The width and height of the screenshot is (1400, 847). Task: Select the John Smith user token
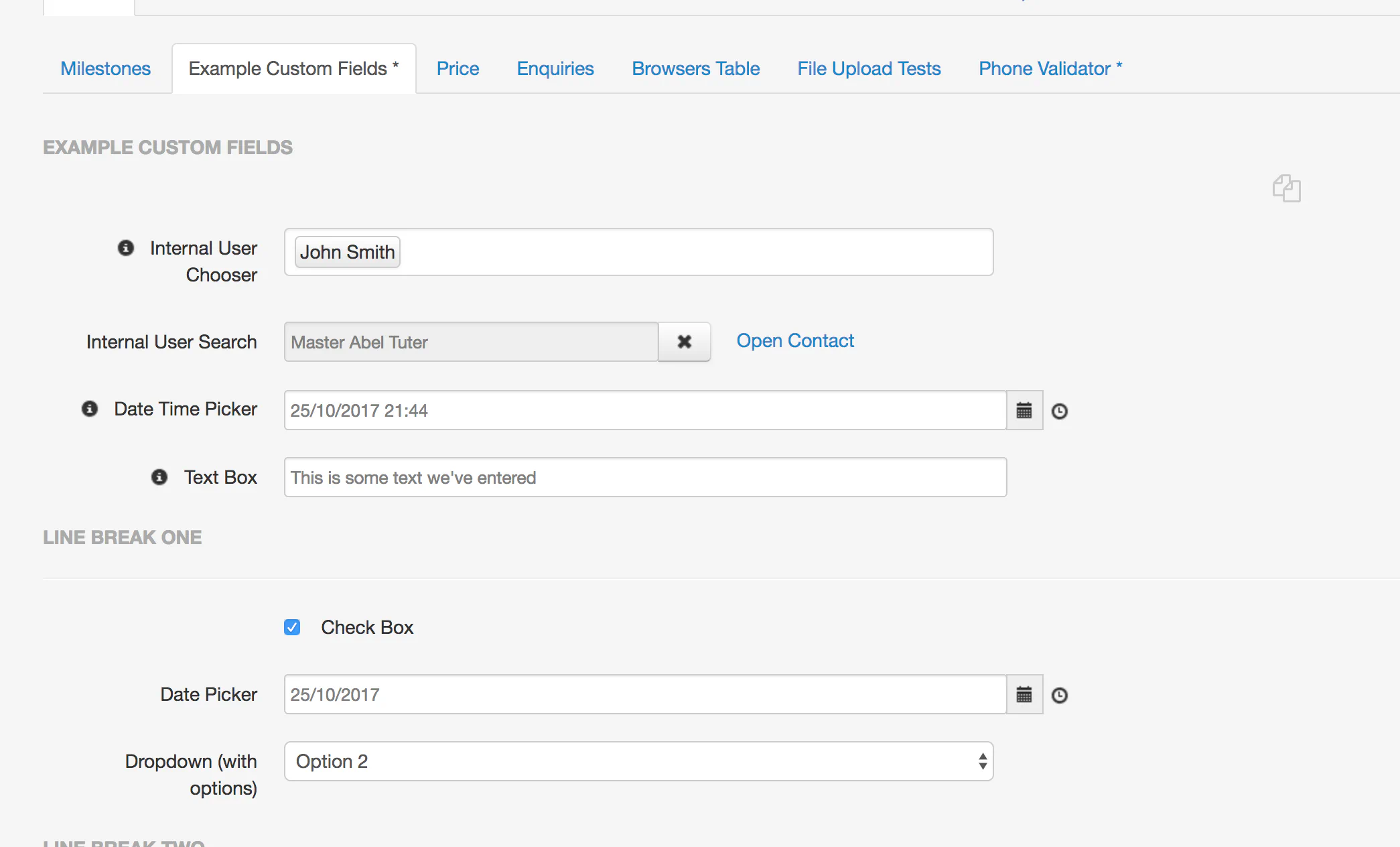[x=346, y=252]
